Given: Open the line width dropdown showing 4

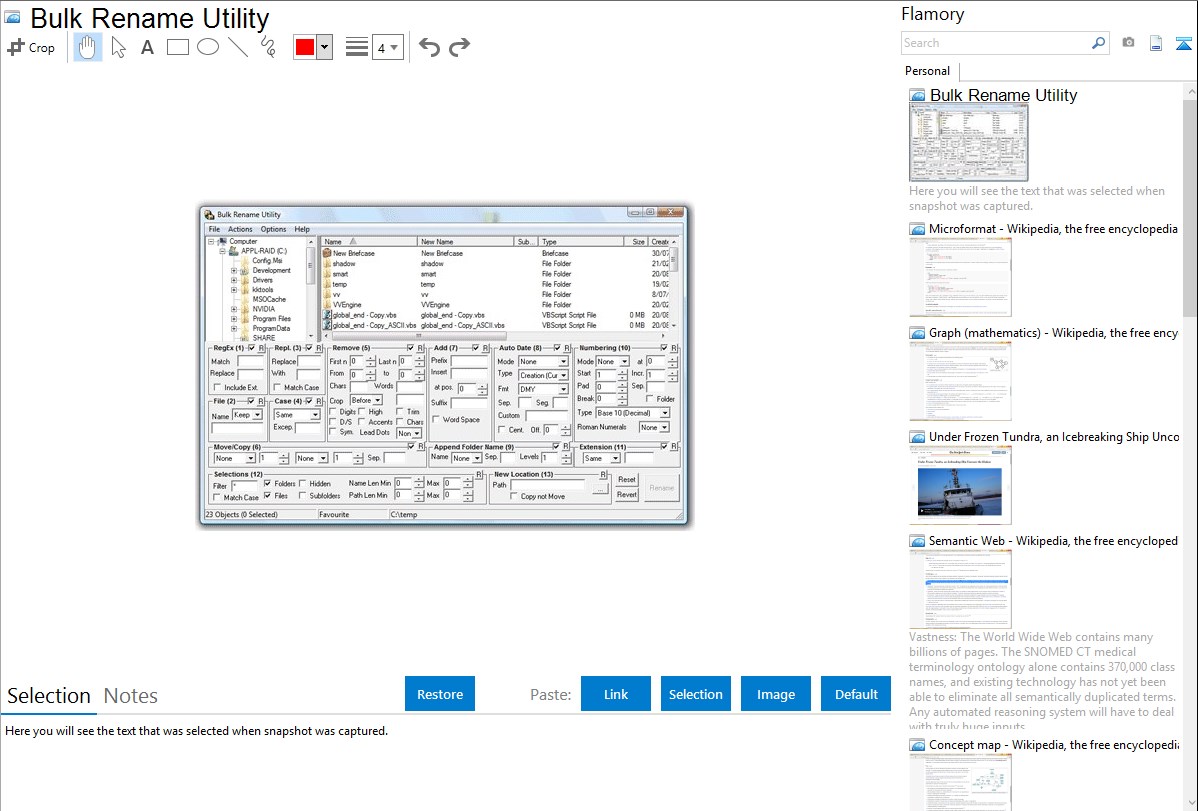Looking at the screenshot, I should pyautogui.click(x=388, y=48).
